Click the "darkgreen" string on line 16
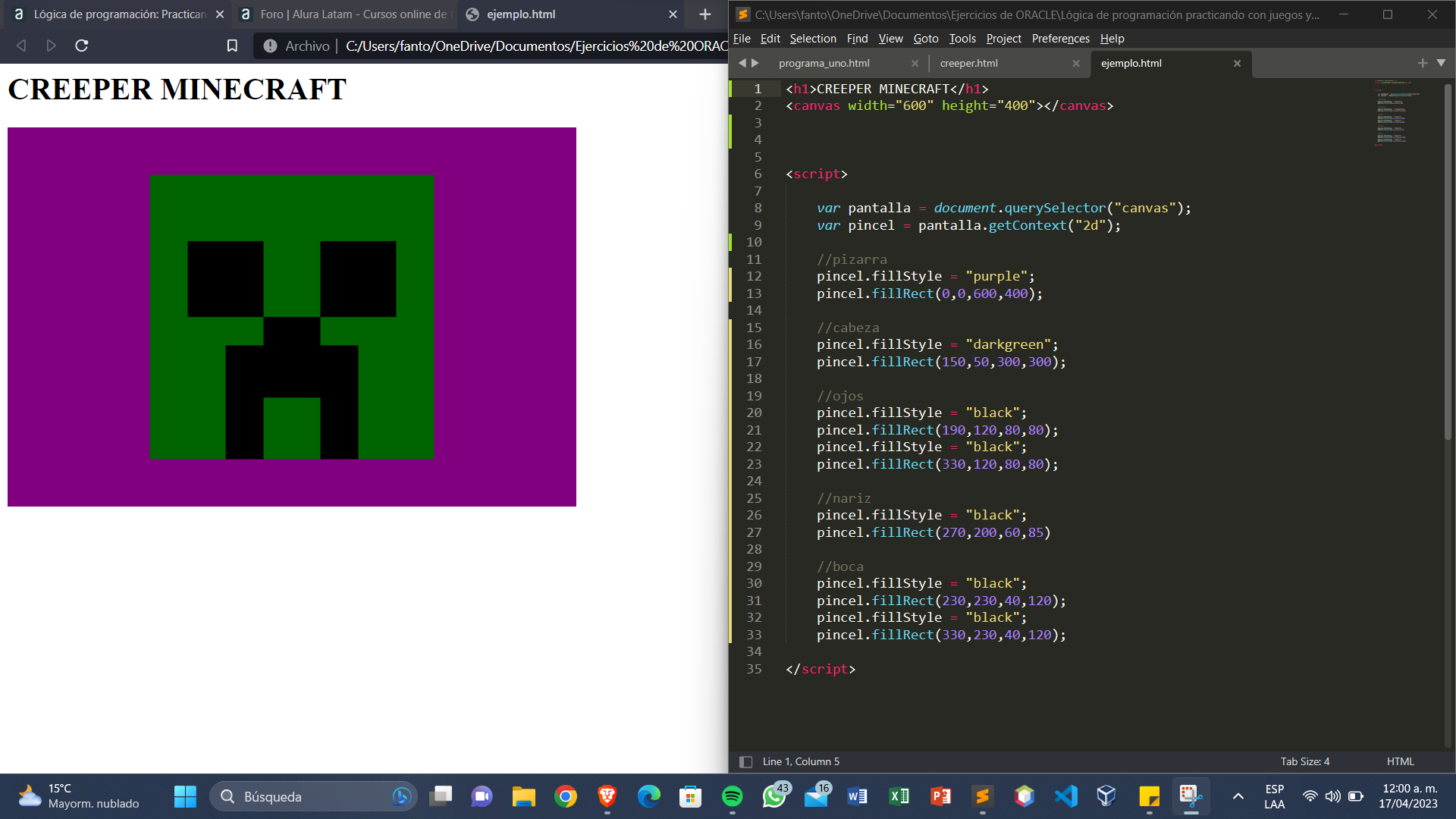This screenshot has height=819, width=1456. (x=1008, y=344)
